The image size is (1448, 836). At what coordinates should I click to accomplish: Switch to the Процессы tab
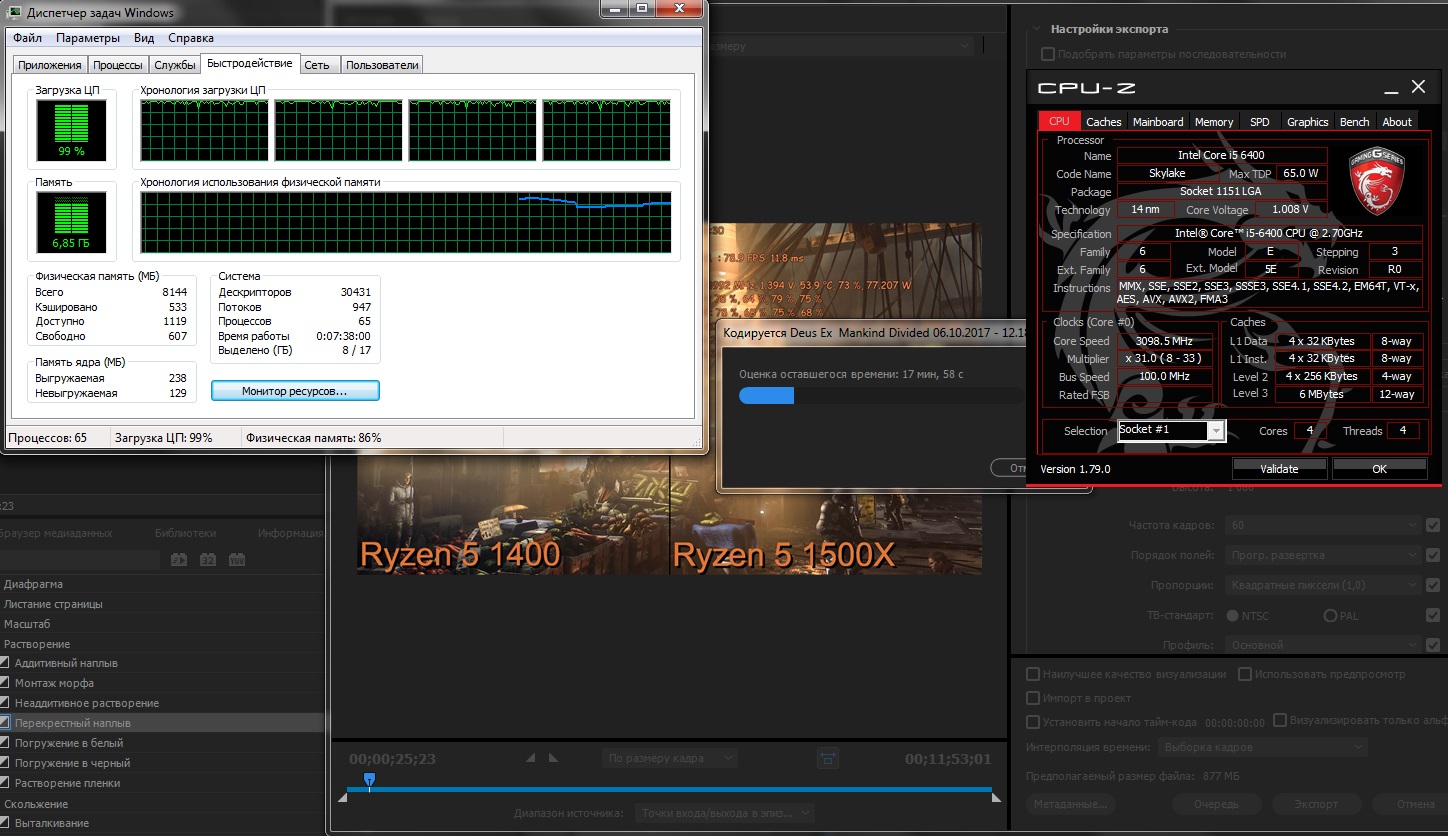pyautogui.click(x=117, y=65)
